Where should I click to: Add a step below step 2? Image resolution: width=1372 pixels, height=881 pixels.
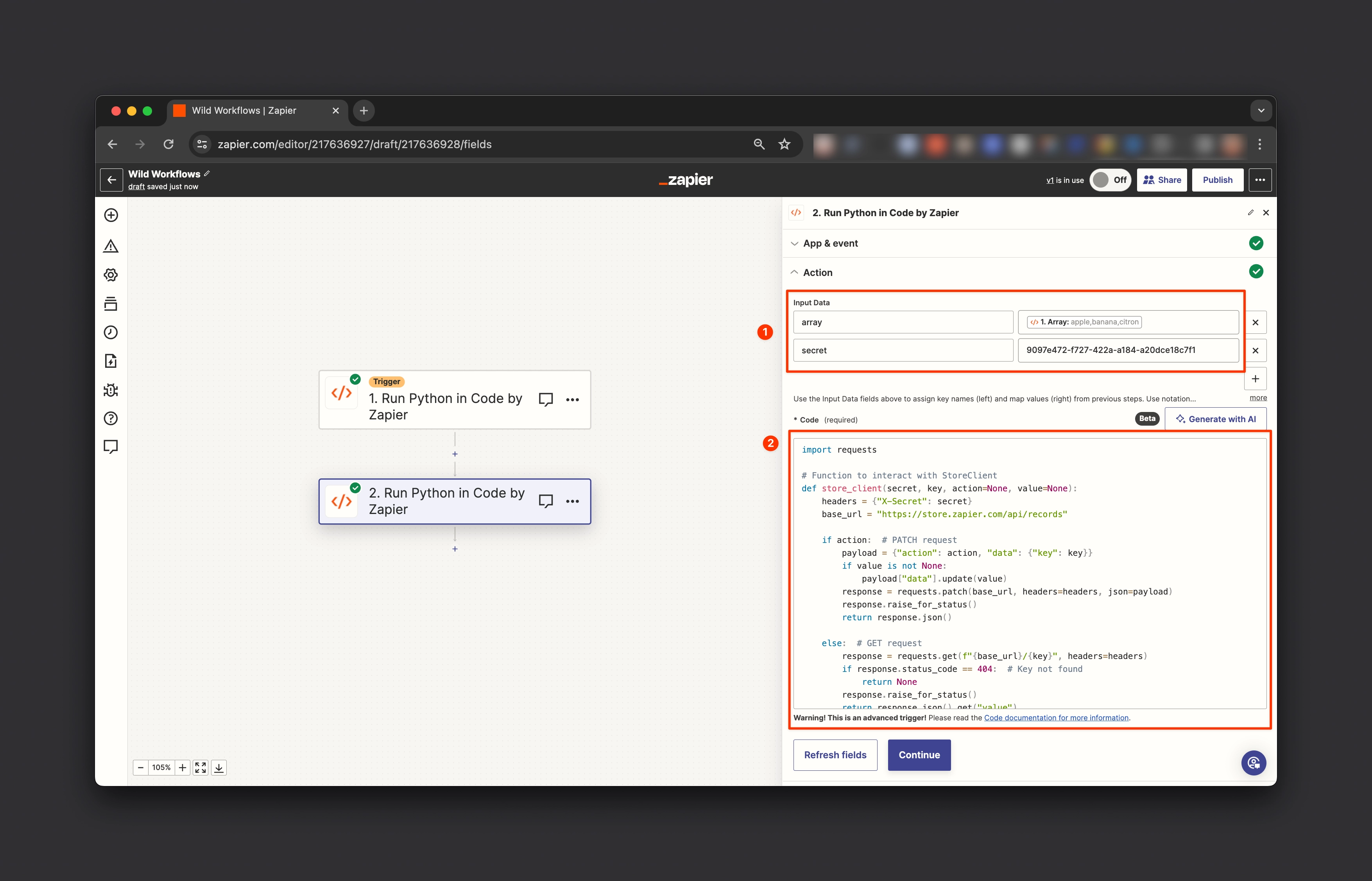pos(455,549)
